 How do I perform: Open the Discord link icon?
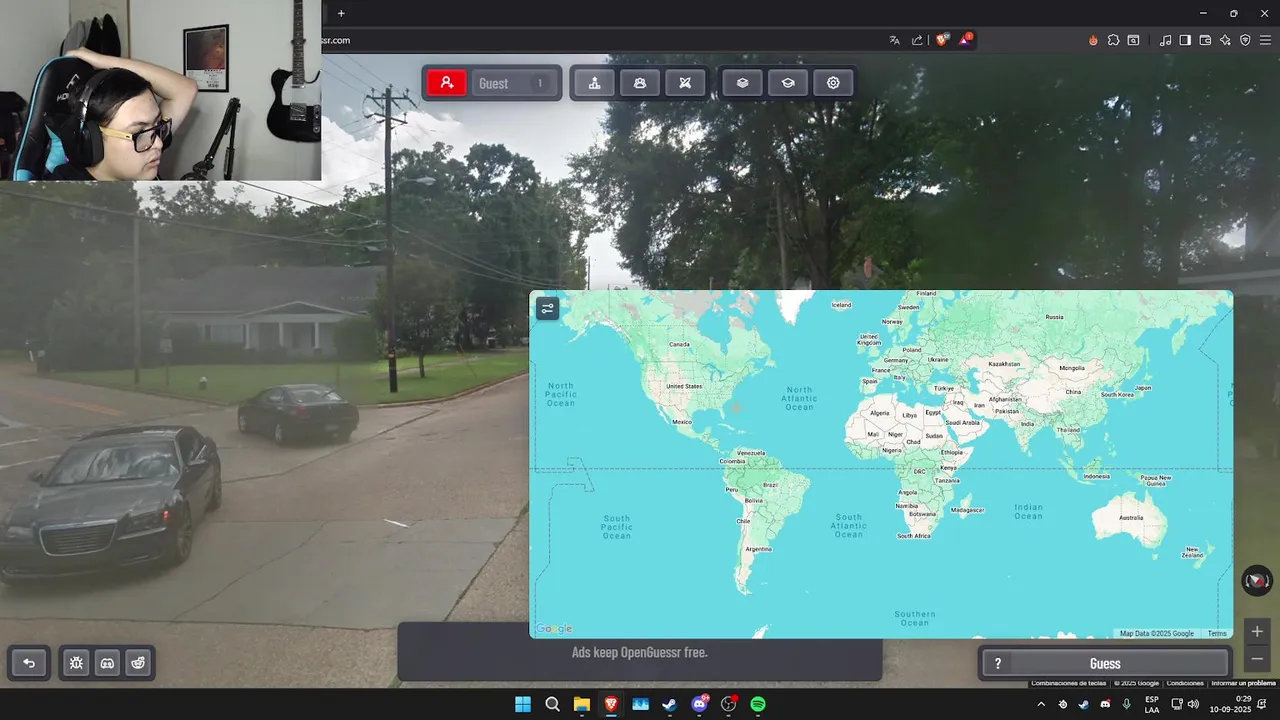(x=107, y=662)
